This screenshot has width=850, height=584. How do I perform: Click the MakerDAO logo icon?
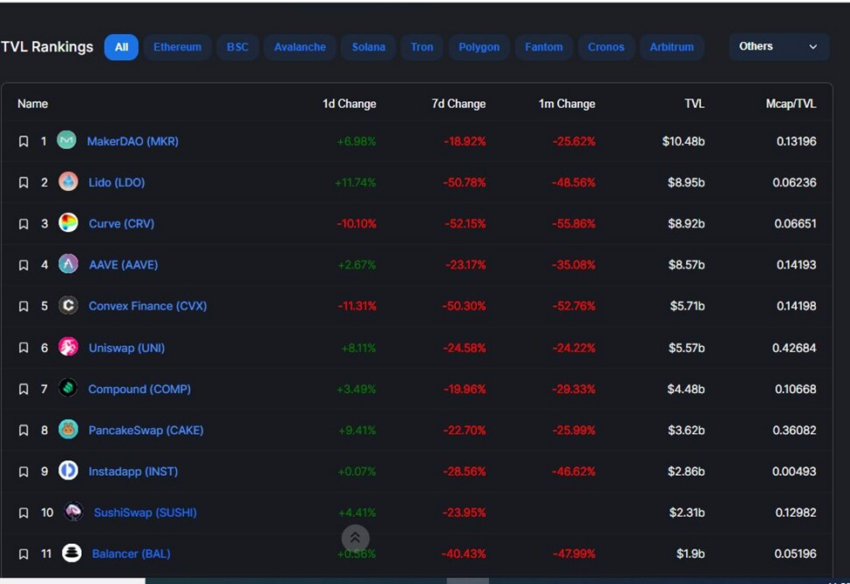(x=67, y=140)
